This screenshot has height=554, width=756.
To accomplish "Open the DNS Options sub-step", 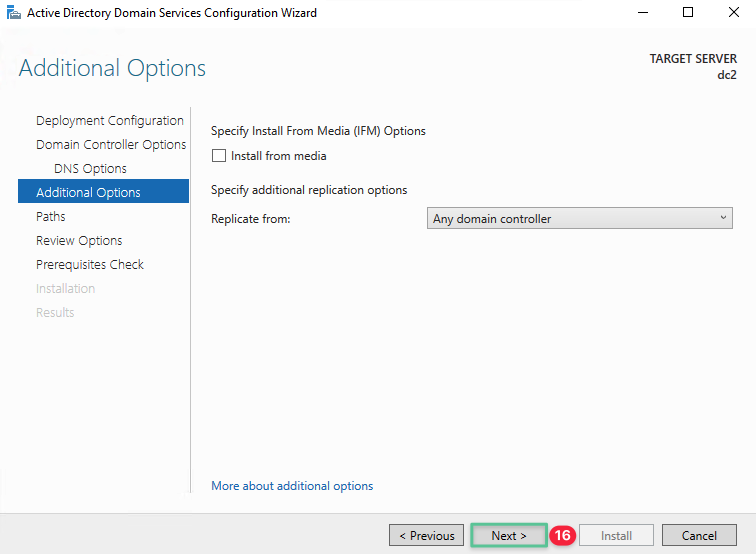I will 90,169.
